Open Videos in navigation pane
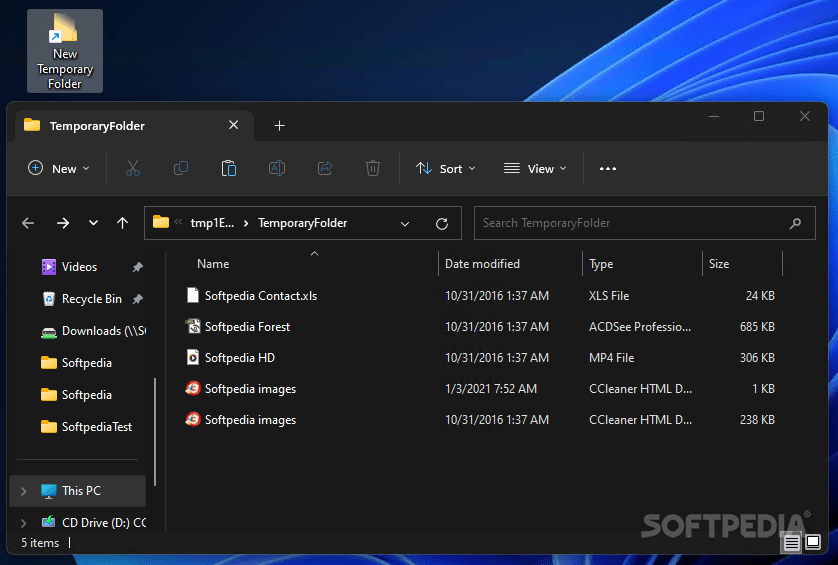Viewport: 838px width, 565px height. (x=79, y=267)
